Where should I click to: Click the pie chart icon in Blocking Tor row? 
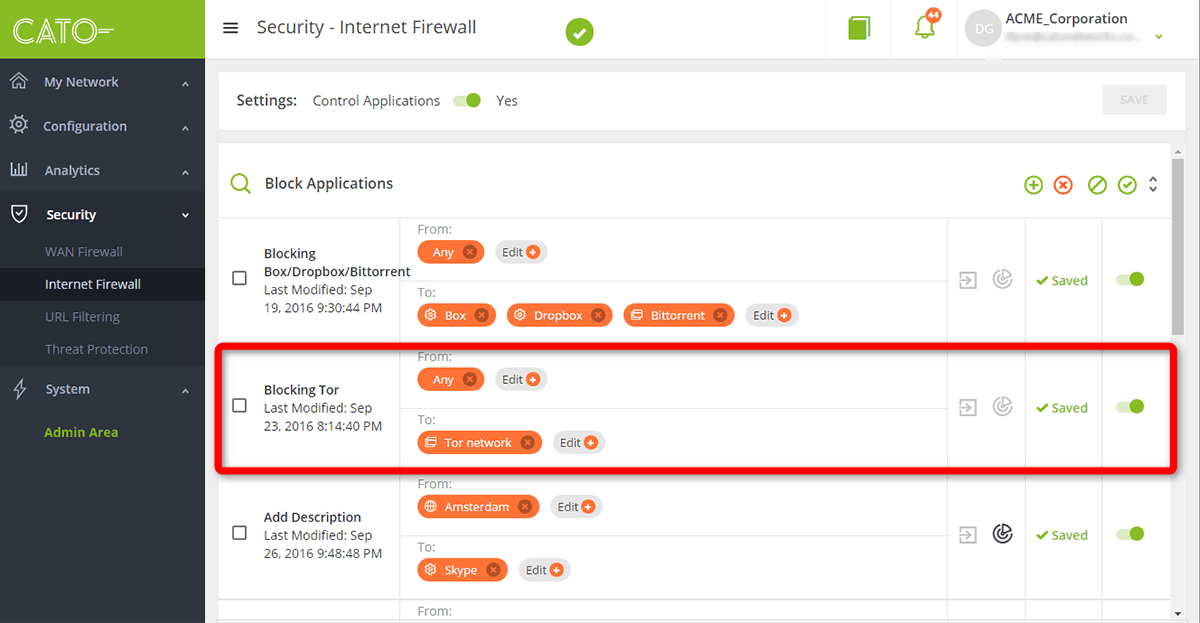[1002, 406]
